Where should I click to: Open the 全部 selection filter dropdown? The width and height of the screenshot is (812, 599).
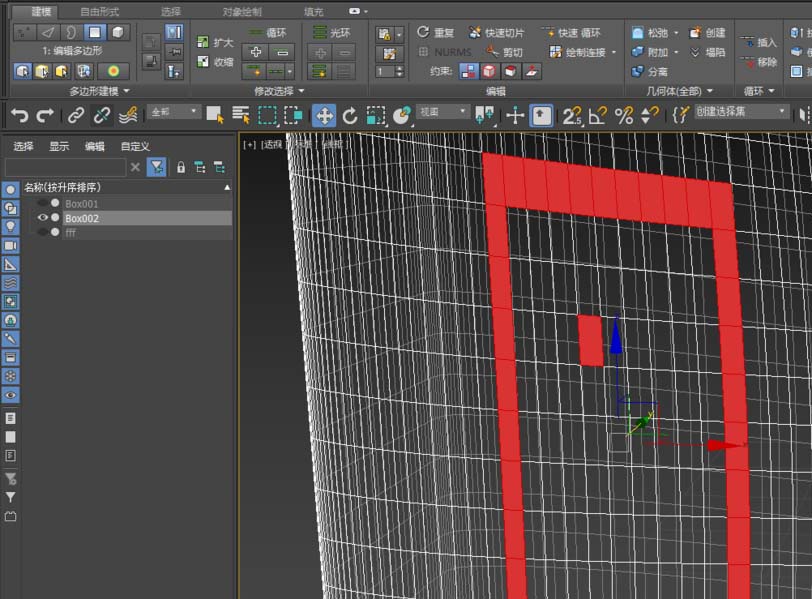click(172, 113)
